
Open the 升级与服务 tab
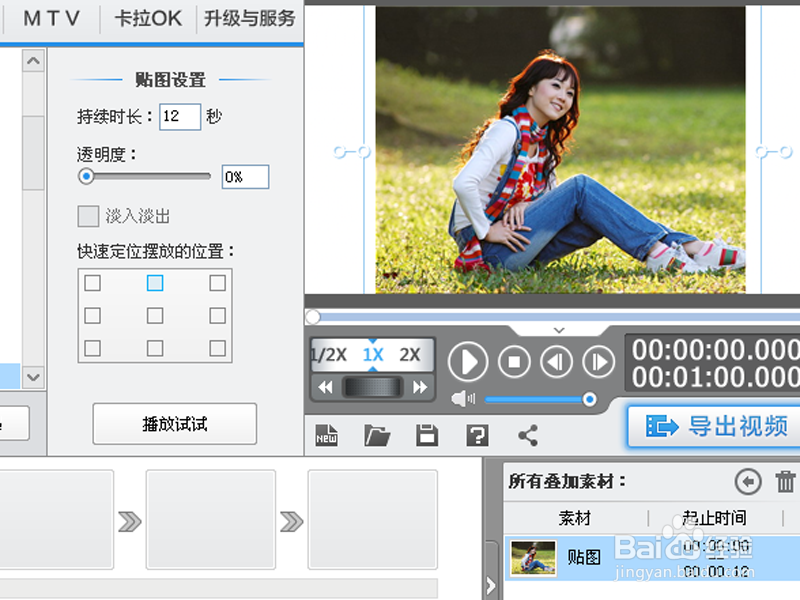coord(249,19)
